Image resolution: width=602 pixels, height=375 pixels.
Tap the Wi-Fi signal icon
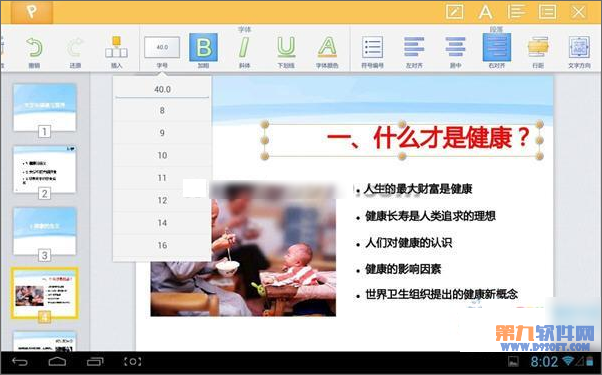(568, 361)
